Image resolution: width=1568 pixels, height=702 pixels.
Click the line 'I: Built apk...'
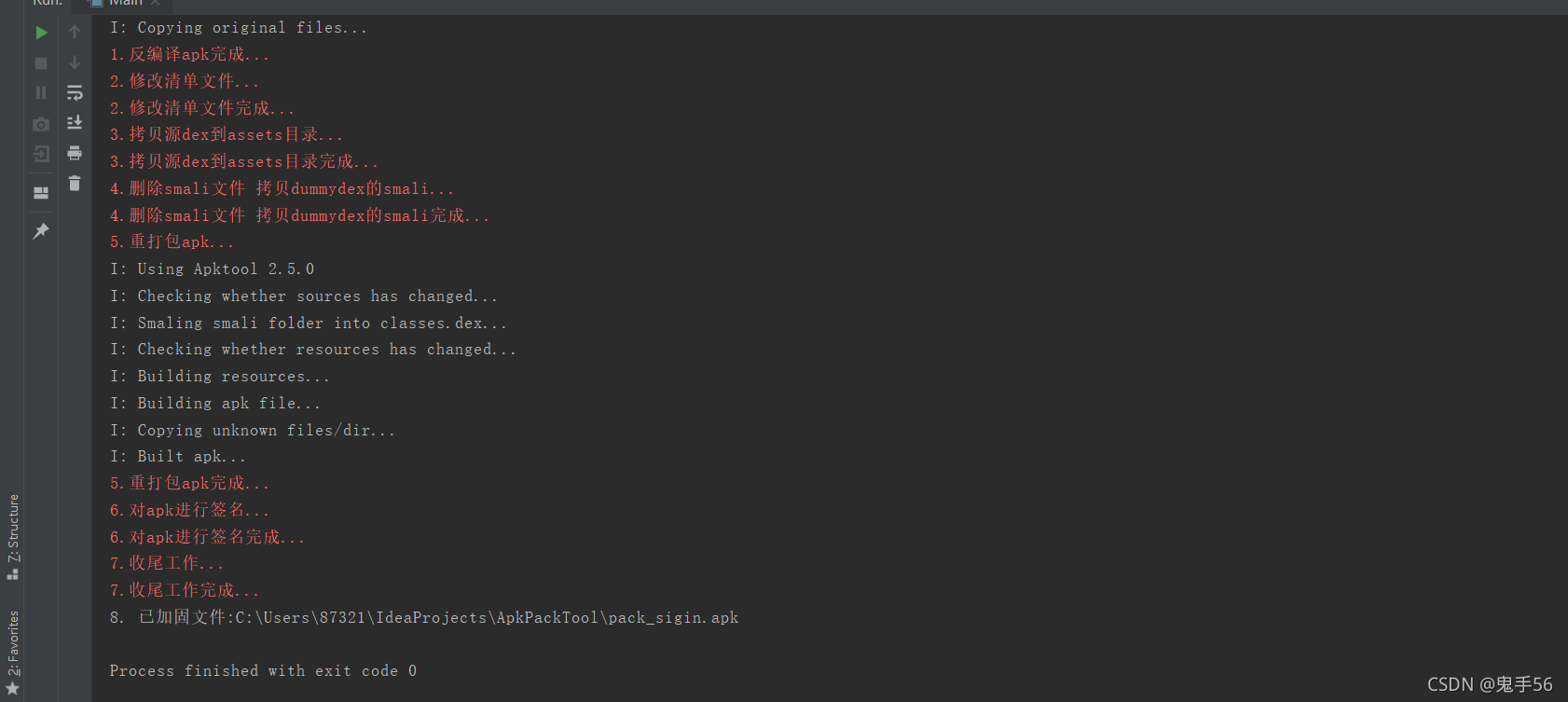178,457
